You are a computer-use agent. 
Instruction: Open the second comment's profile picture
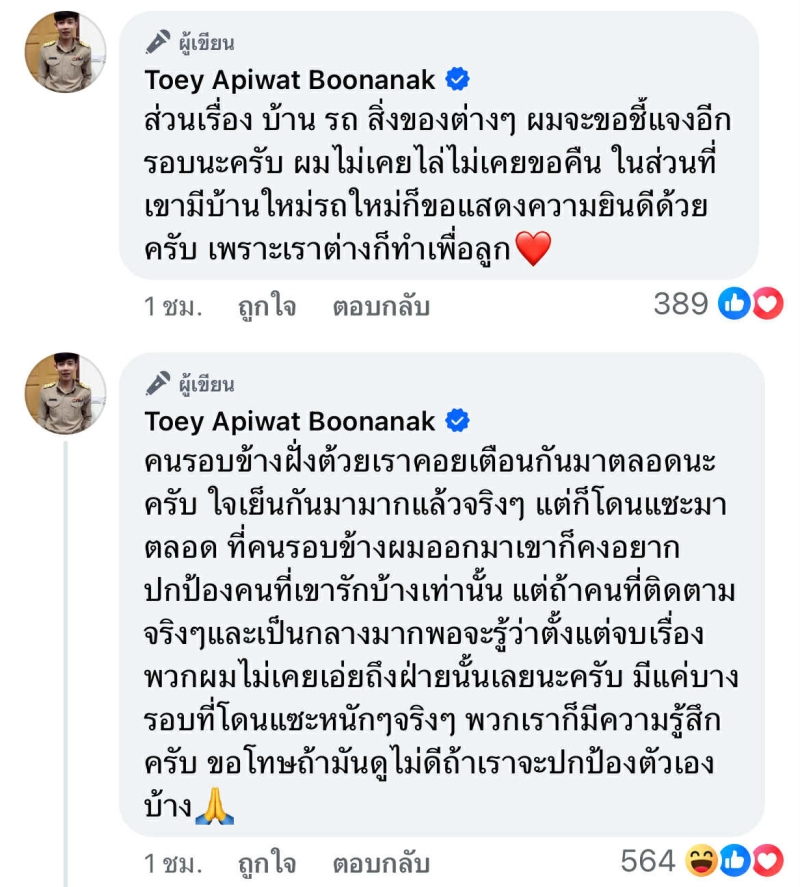click(65, 393)
